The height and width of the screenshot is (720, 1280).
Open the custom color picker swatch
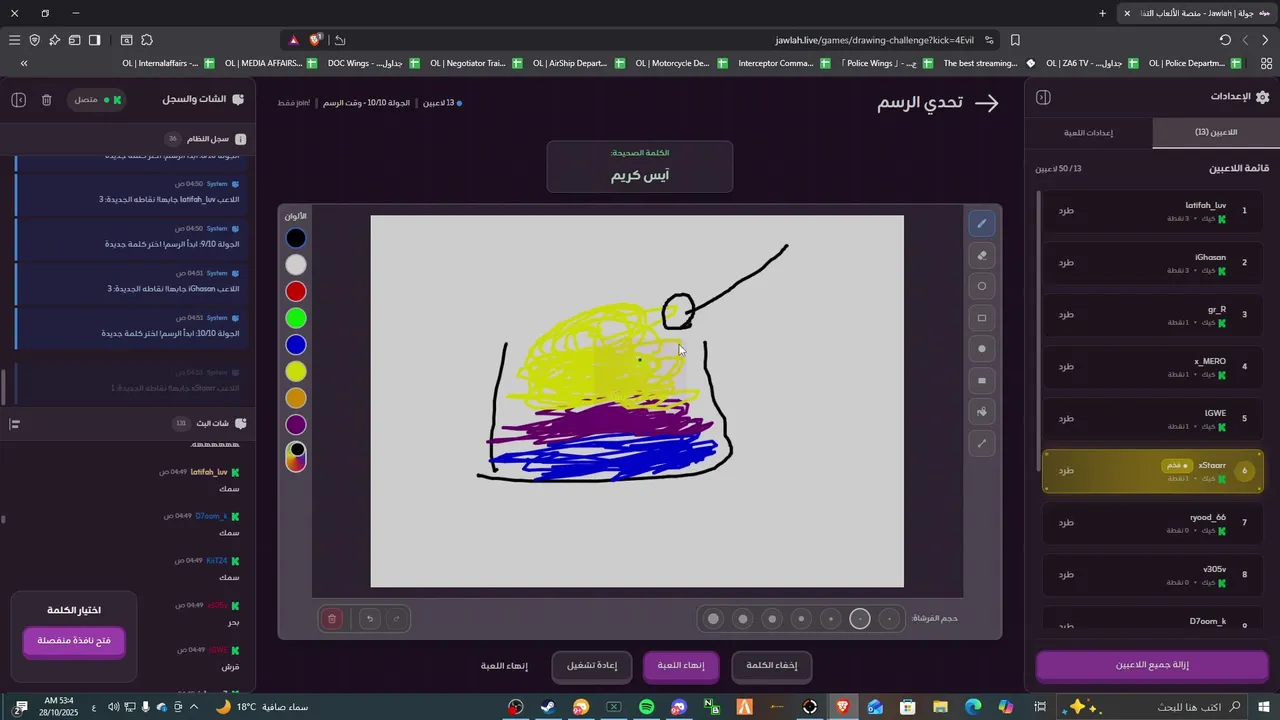pyautogui.click(x=296, y=456)
